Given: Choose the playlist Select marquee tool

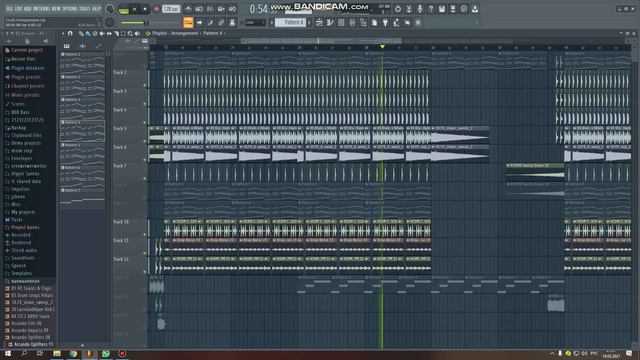Looking at the screenshot, I should tap(123, 33).
